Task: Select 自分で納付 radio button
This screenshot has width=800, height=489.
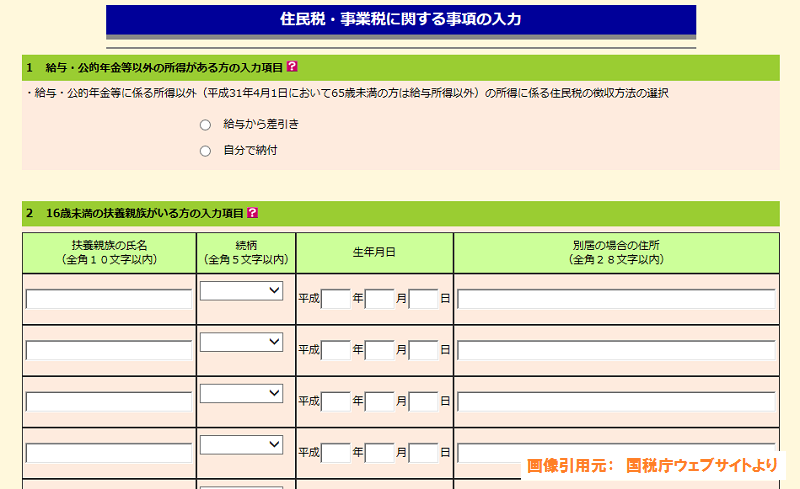Action: pyautogui.click(x=205, y=151)
